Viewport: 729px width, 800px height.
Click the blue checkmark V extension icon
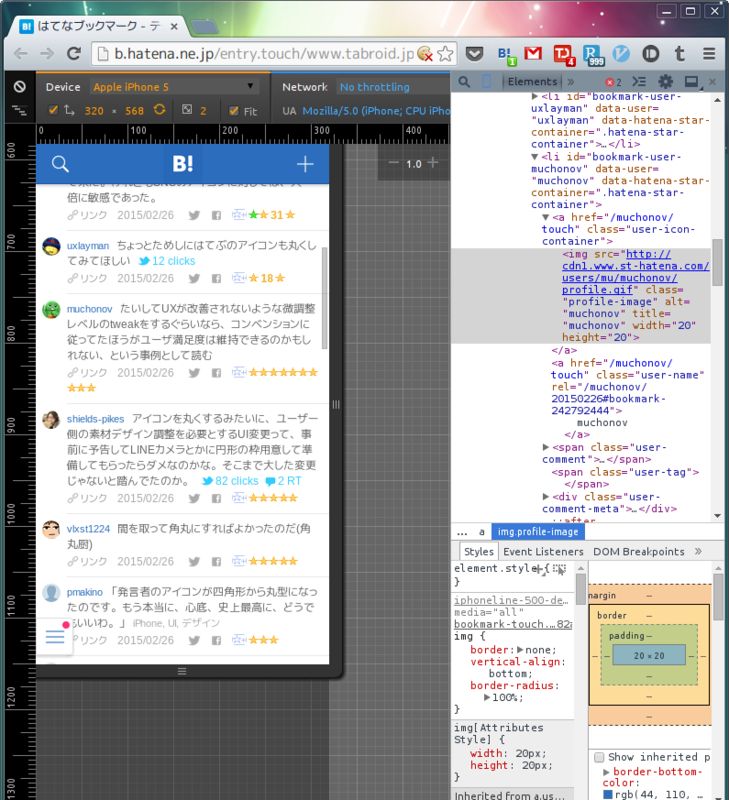pyautogui.click(x=621, y=54)
